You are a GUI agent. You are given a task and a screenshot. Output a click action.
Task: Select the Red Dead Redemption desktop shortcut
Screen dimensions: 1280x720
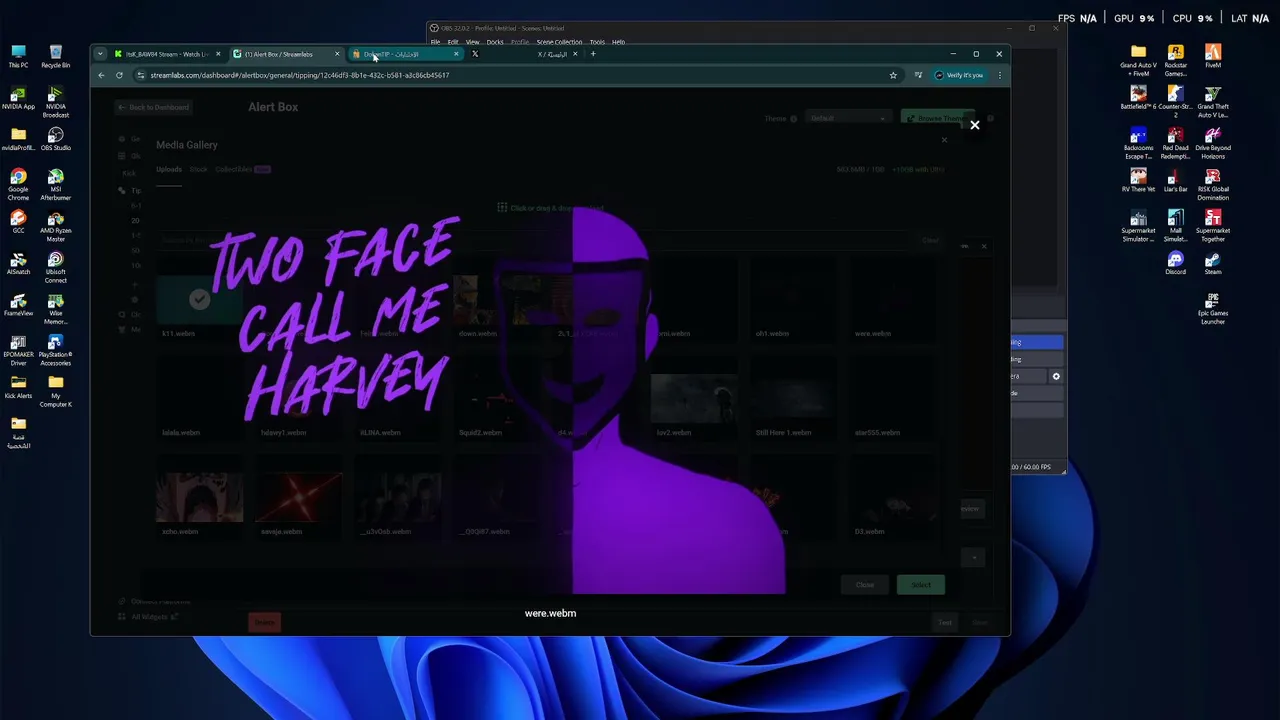1176,144
